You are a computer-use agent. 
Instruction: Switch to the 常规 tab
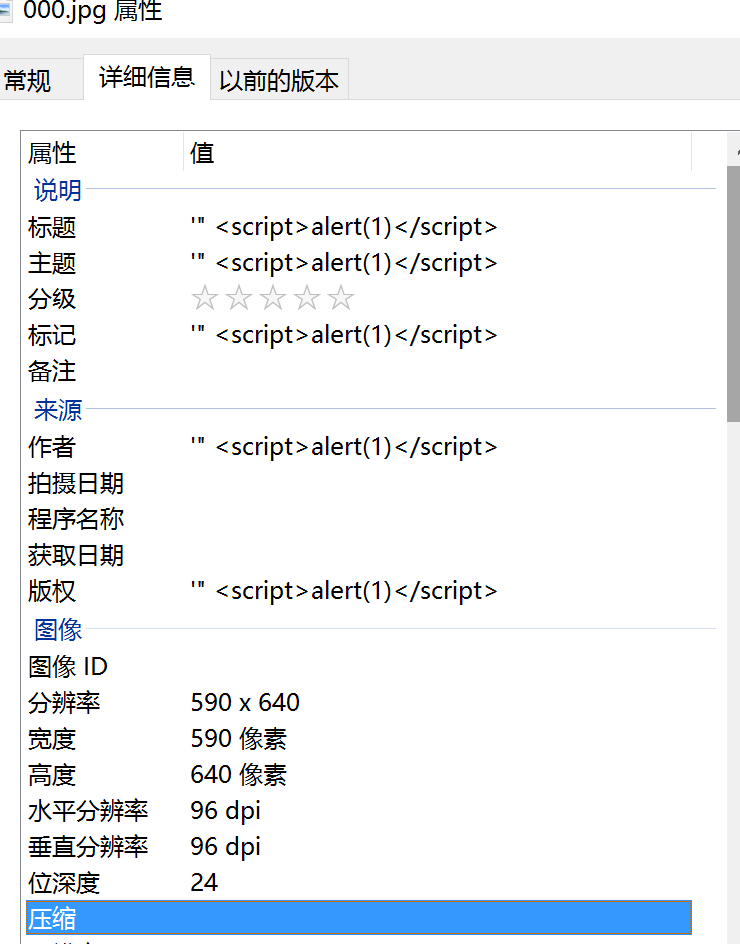click(36, 79)
